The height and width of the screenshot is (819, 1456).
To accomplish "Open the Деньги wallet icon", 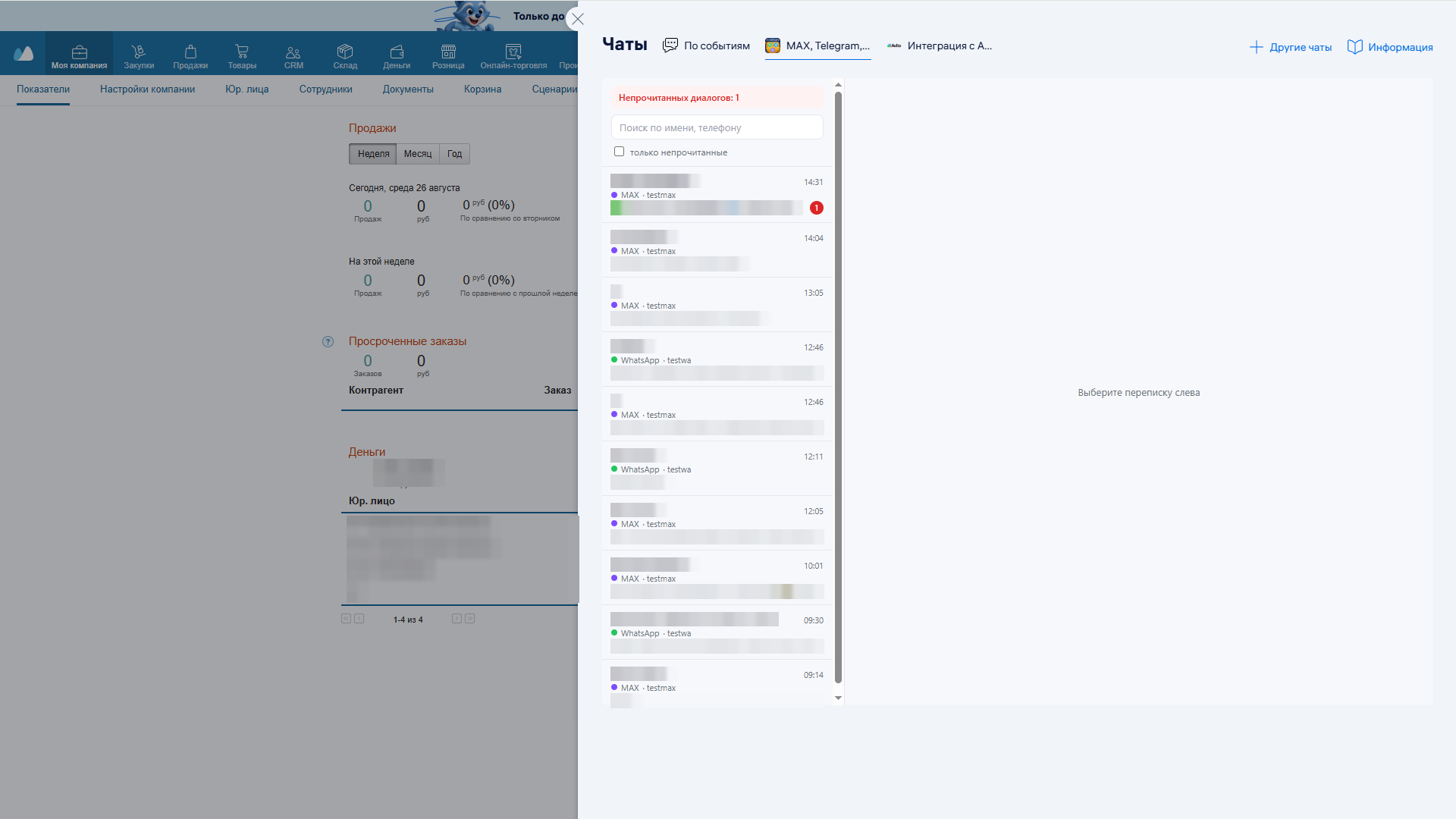I will click(397, 52).
